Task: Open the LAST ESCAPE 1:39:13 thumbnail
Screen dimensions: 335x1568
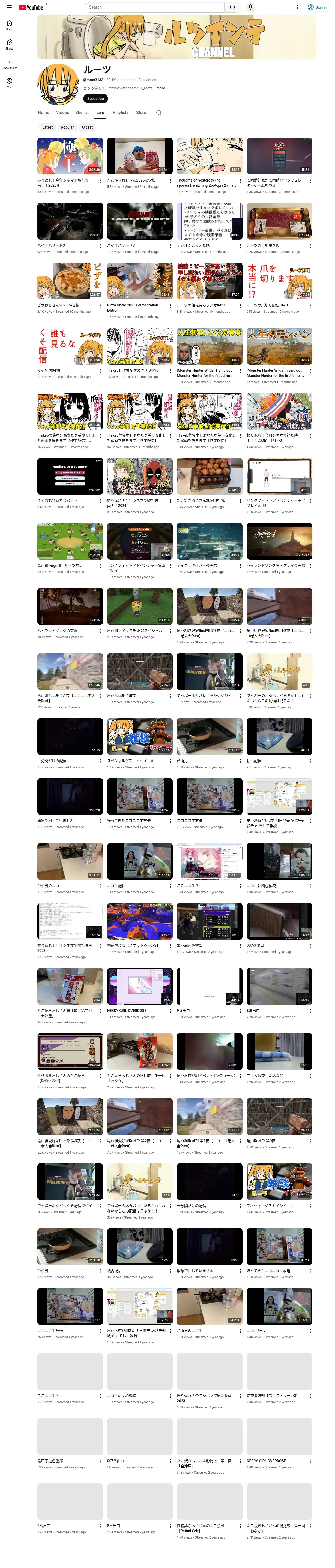Action: (x=140, y=221)
